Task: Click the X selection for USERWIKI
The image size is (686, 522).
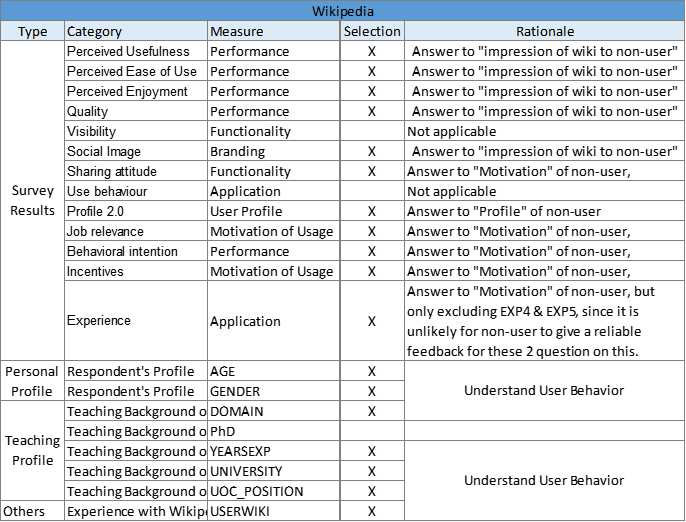Action: tap(372, 511)
